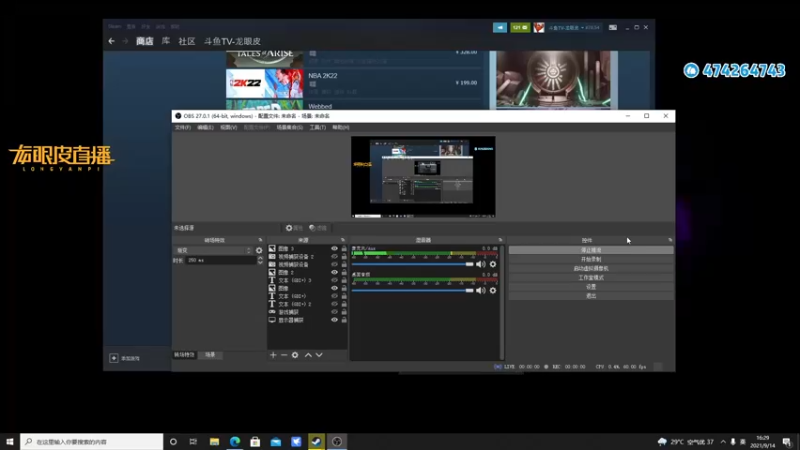Toggle visibility of 视频捕获设备 source
Viewport: 800px width, 450px height.
(334, 264)
